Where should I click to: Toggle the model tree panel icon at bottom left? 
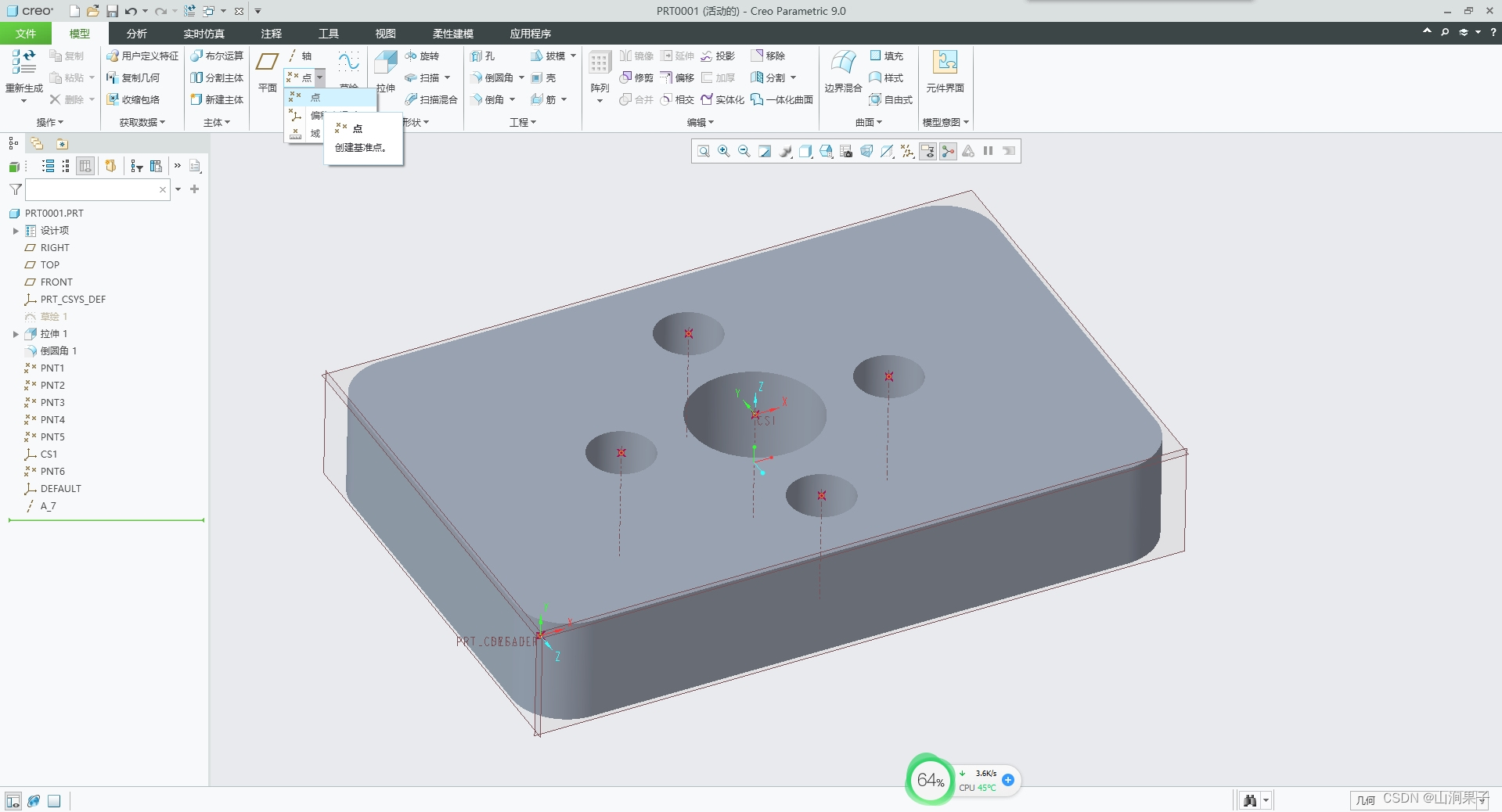pyautogui.click(x=13, y=800)
